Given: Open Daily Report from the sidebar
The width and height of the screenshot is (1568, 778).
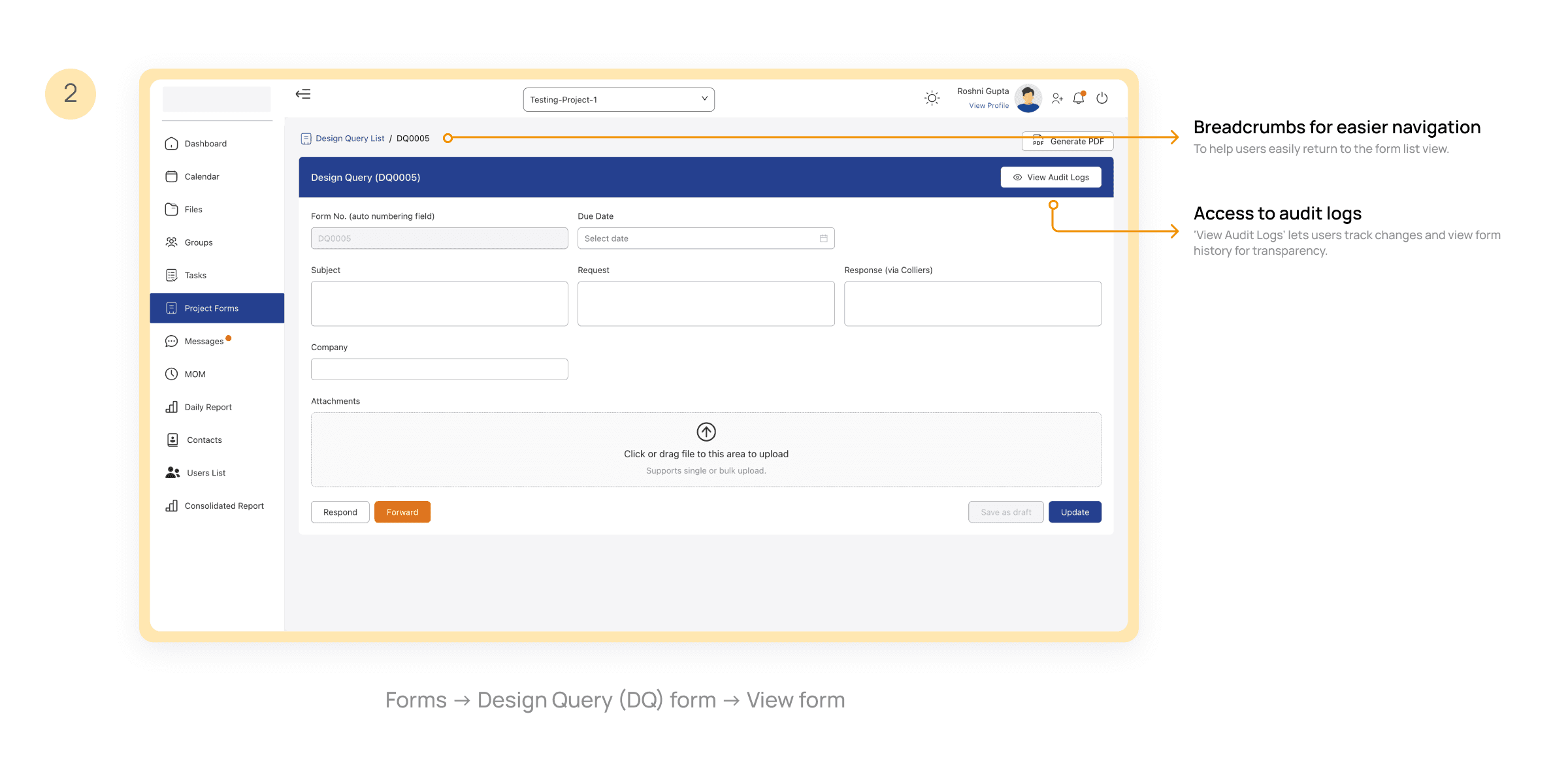Looking at the screenshot, I should pos(208,407).
